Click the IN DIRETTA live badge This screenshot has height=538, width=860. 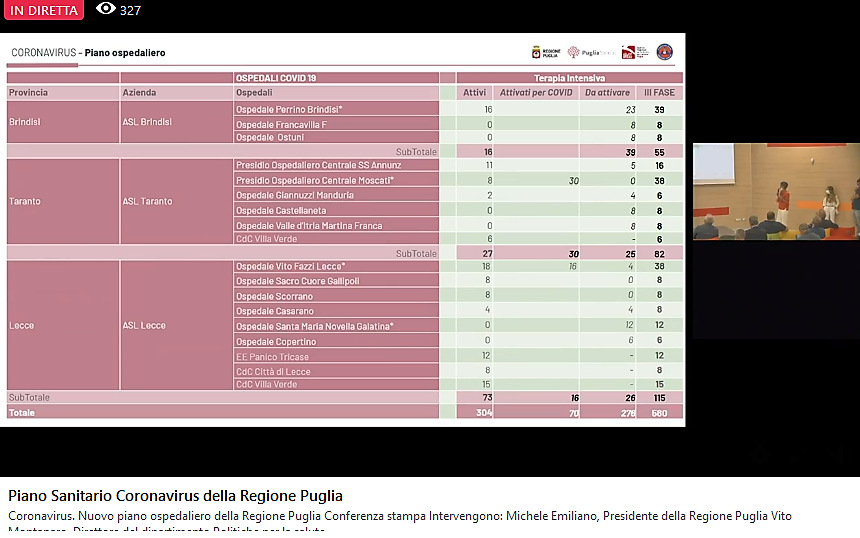tap(42, 10)
